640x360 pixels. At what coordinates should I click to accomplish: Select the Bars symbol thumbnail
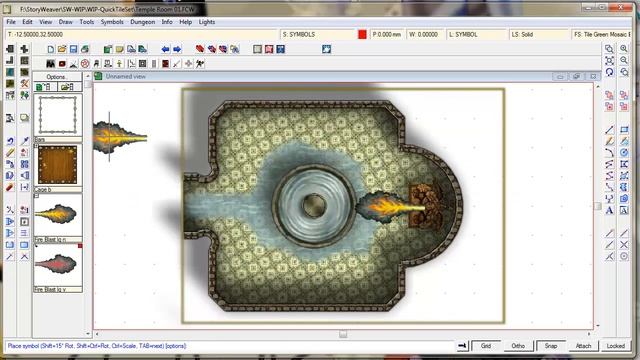point(58,116)
